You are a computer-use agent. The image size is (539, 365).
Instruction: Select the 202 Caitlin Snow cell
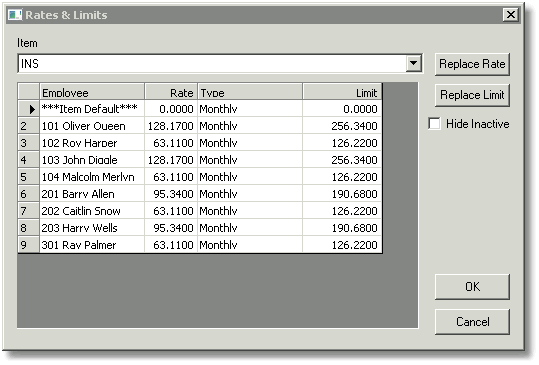[x=92, y=211]
